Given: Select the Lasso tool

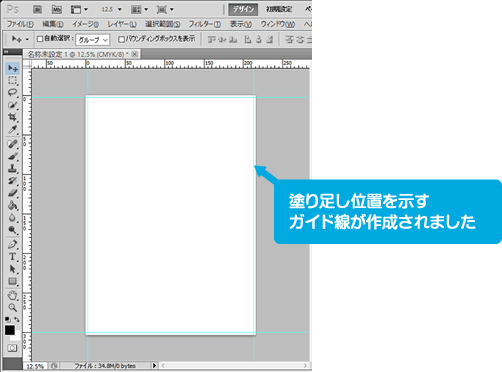Looking at the screenshot, I should click(x=13, y=93).
